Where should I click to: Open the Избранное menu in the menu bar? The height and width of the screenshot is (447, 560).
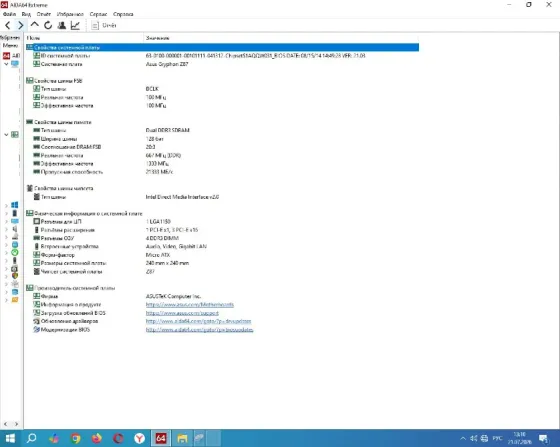(70, 14)
